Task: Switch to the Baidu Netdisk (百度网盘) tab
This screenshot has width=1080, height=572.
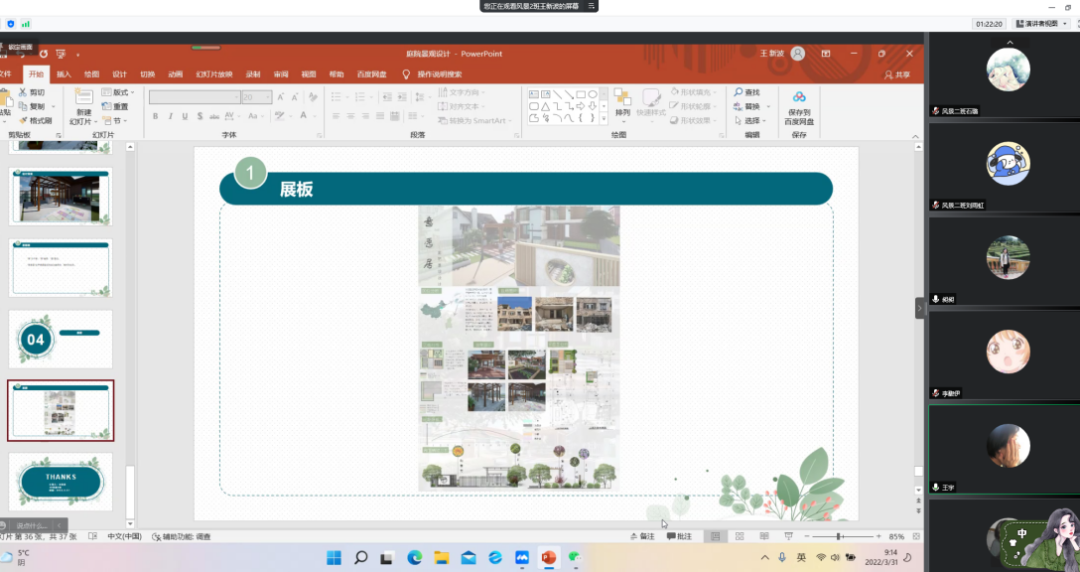Action: 372,74
